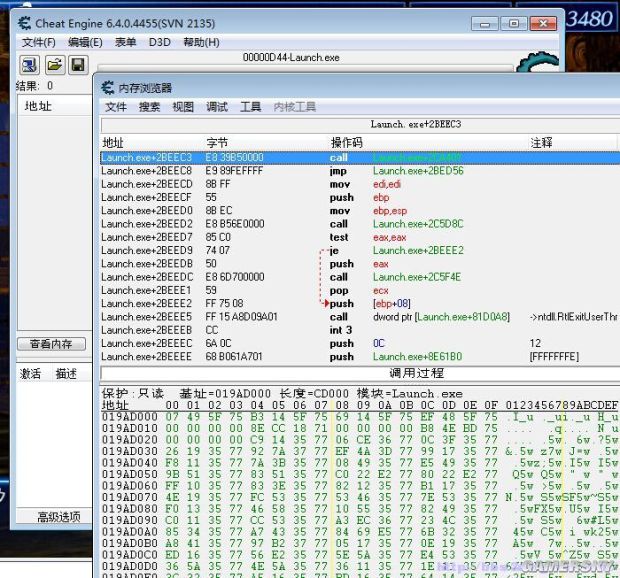
Task: Click the open process computer icon
Action: pyautogui.click(x=29, y=65)
